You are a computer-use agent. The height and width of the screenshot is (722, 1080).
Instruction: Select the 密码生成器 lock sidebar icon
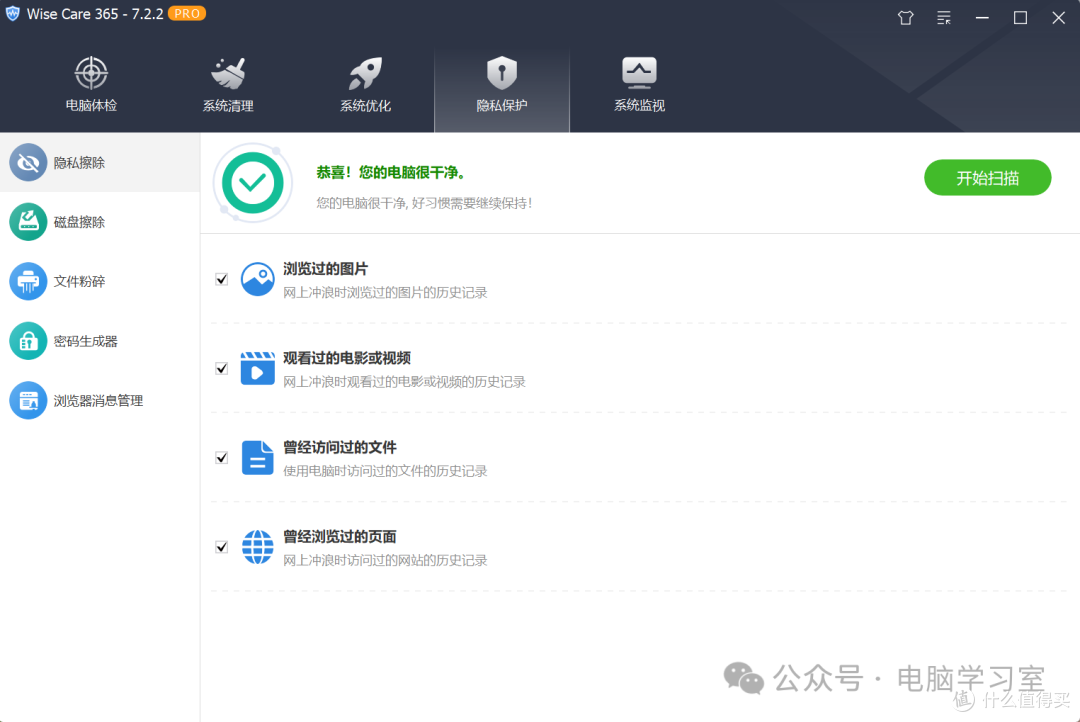(28, 341)
